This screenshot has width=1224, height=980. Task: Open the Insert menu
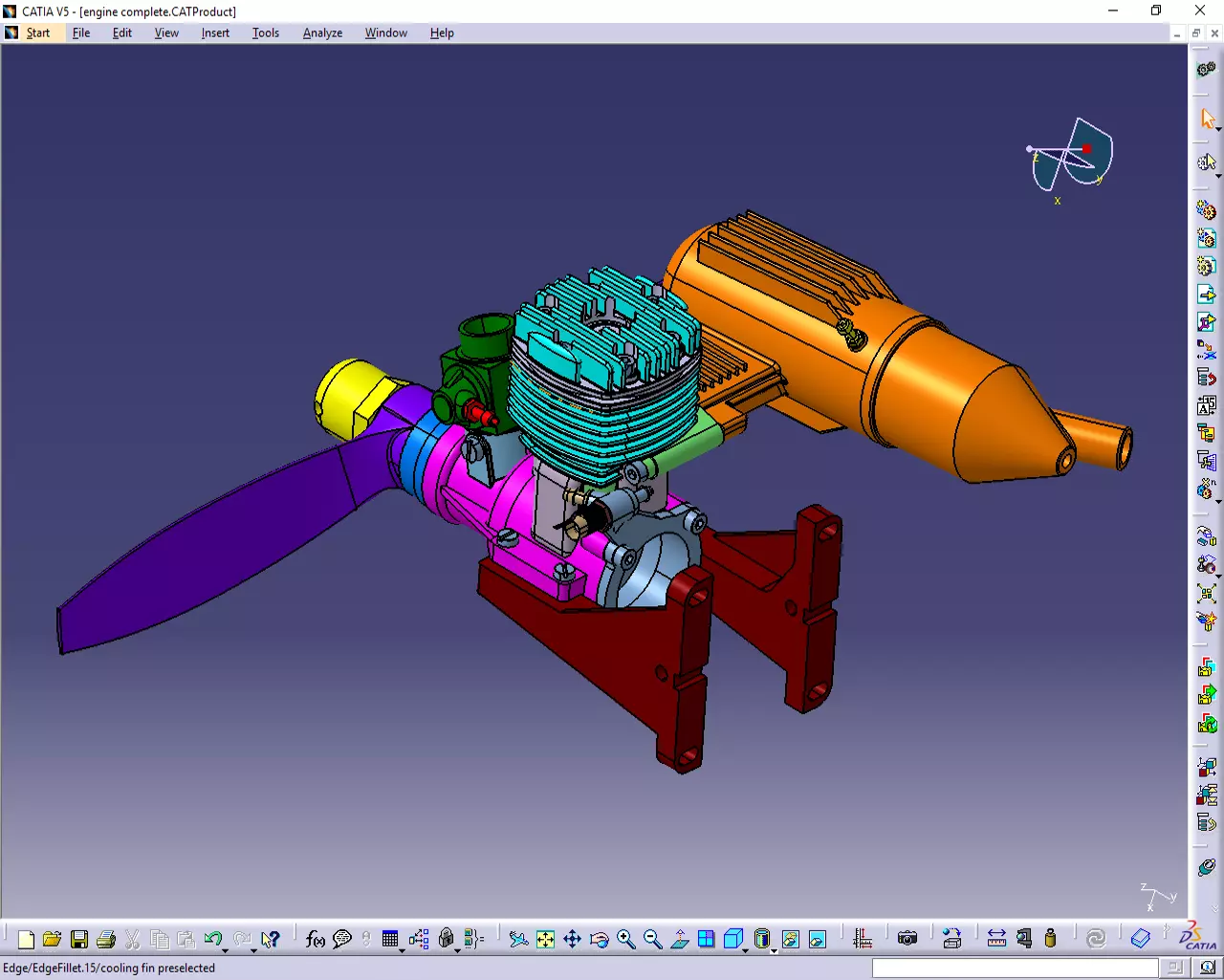pos(215,33)
